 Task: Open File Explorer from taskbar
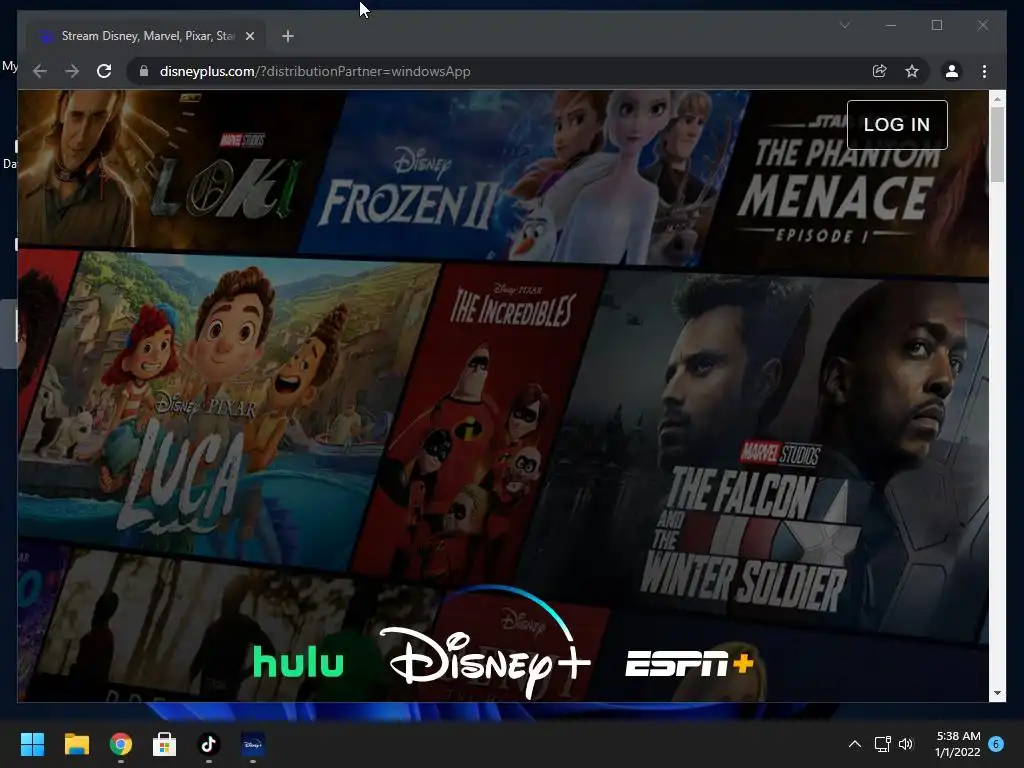[x=76, y=744]
